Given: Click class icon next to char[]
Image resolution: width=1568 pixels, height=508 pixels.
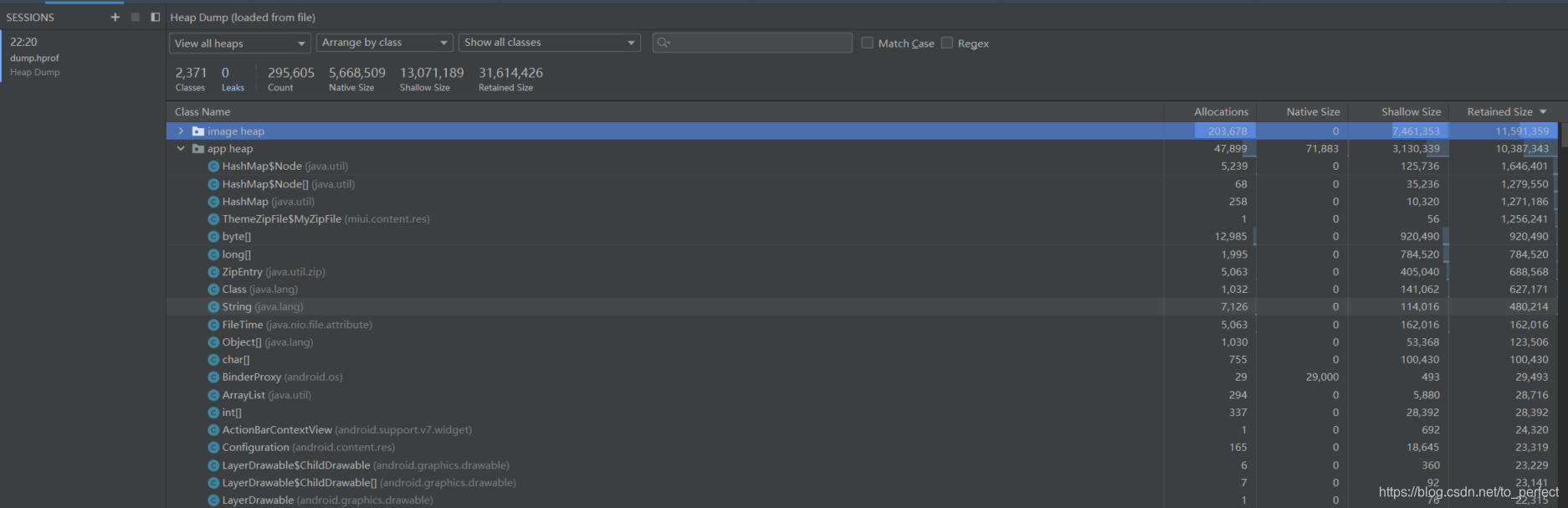Looking at the screenshot, I should tap(213, 360).
